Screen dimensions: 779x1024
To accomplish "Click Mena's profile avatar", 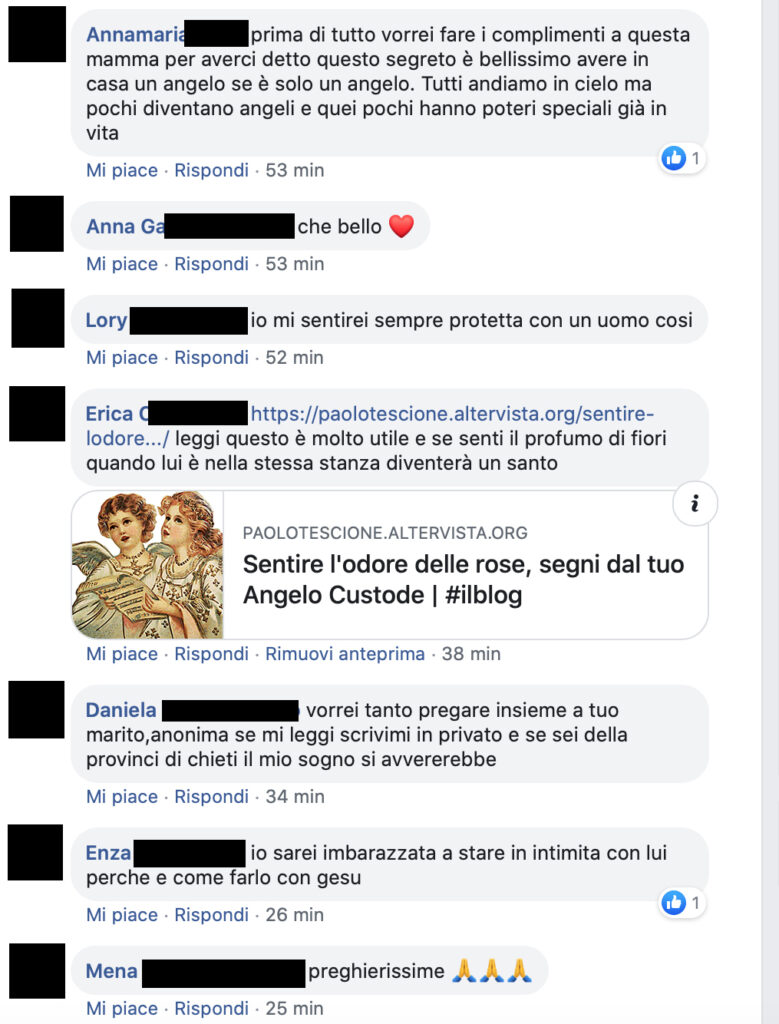I will pyautogui.click(x=37, y=970).
